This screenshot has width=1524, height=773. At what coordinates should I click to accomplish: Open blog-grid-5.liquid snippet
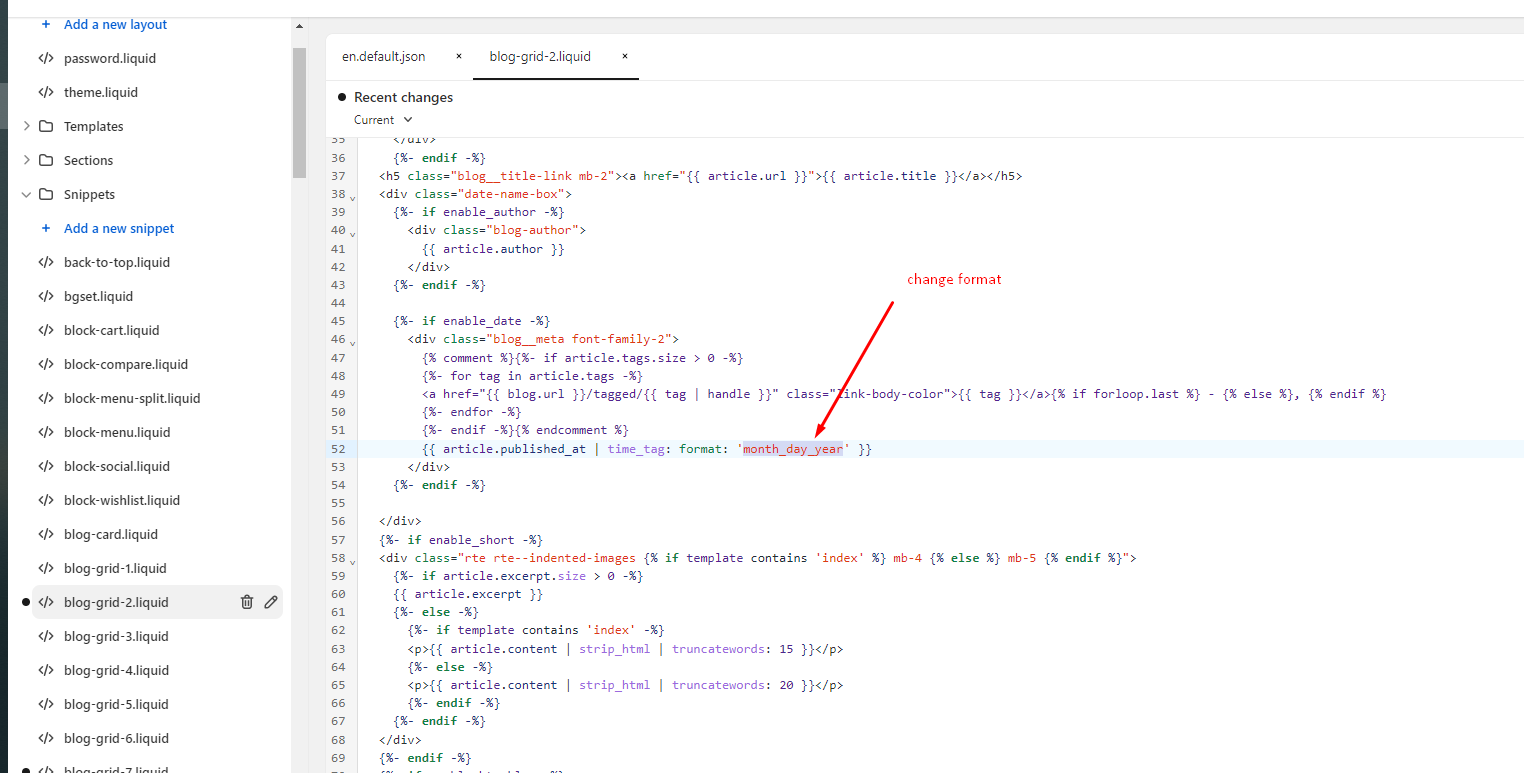pyautogui.click(x=116, y=704)
